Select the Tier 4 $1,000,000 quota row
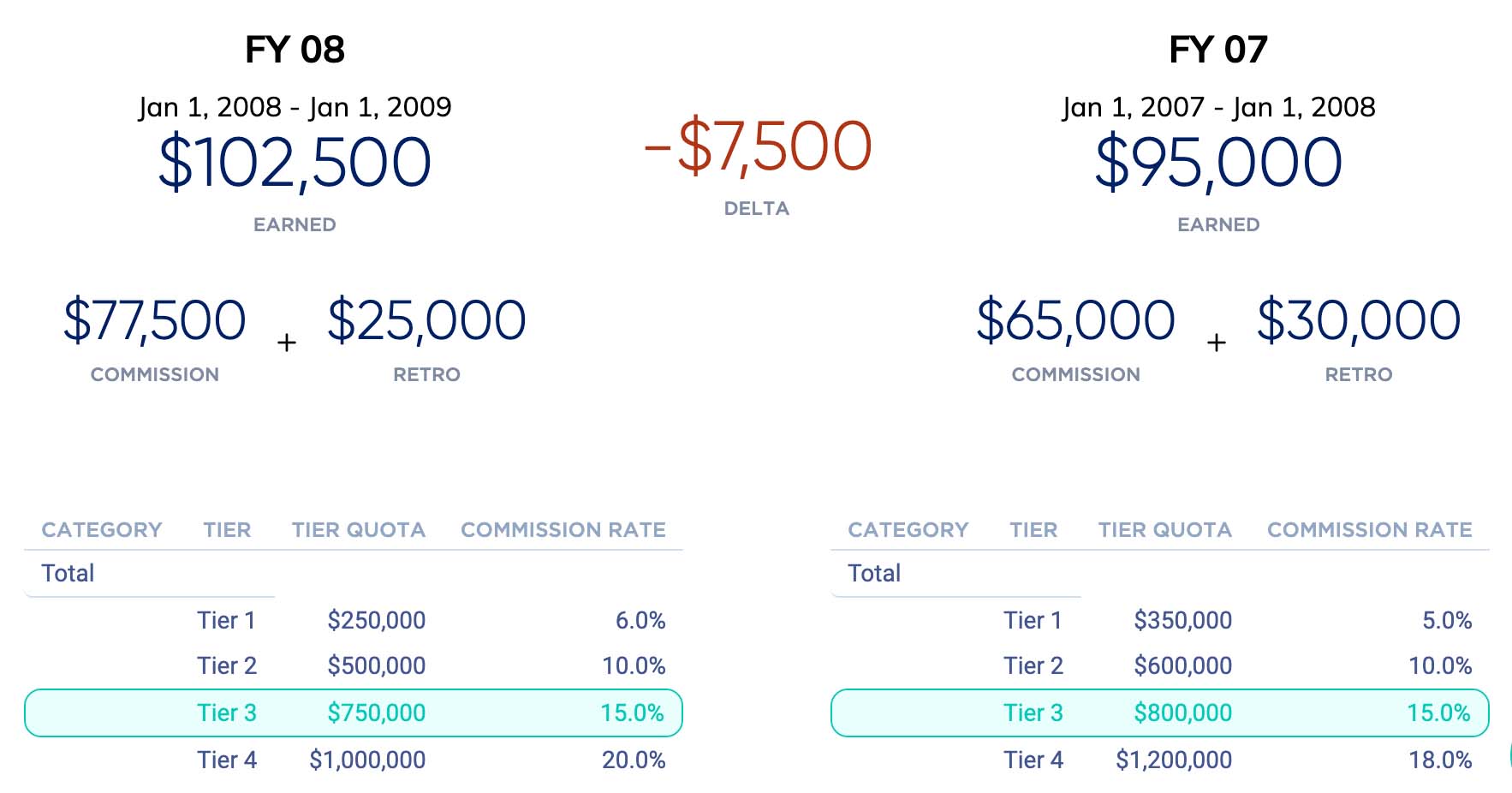 pos(353,760)
